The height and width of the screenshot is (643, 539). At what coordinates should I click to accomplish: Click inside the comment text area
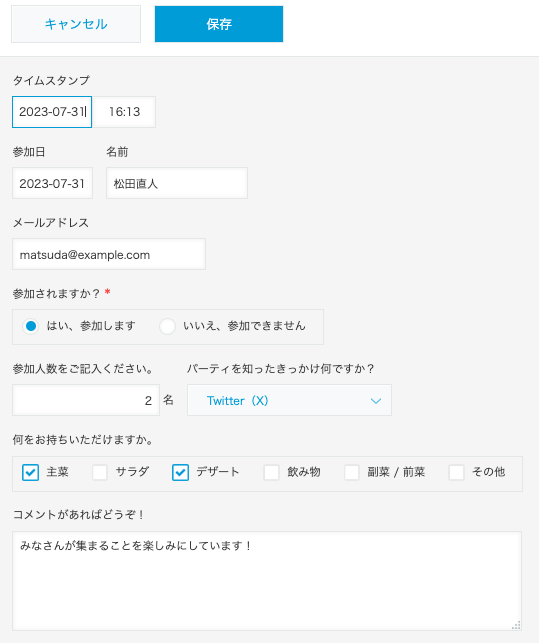pos(267,581)
